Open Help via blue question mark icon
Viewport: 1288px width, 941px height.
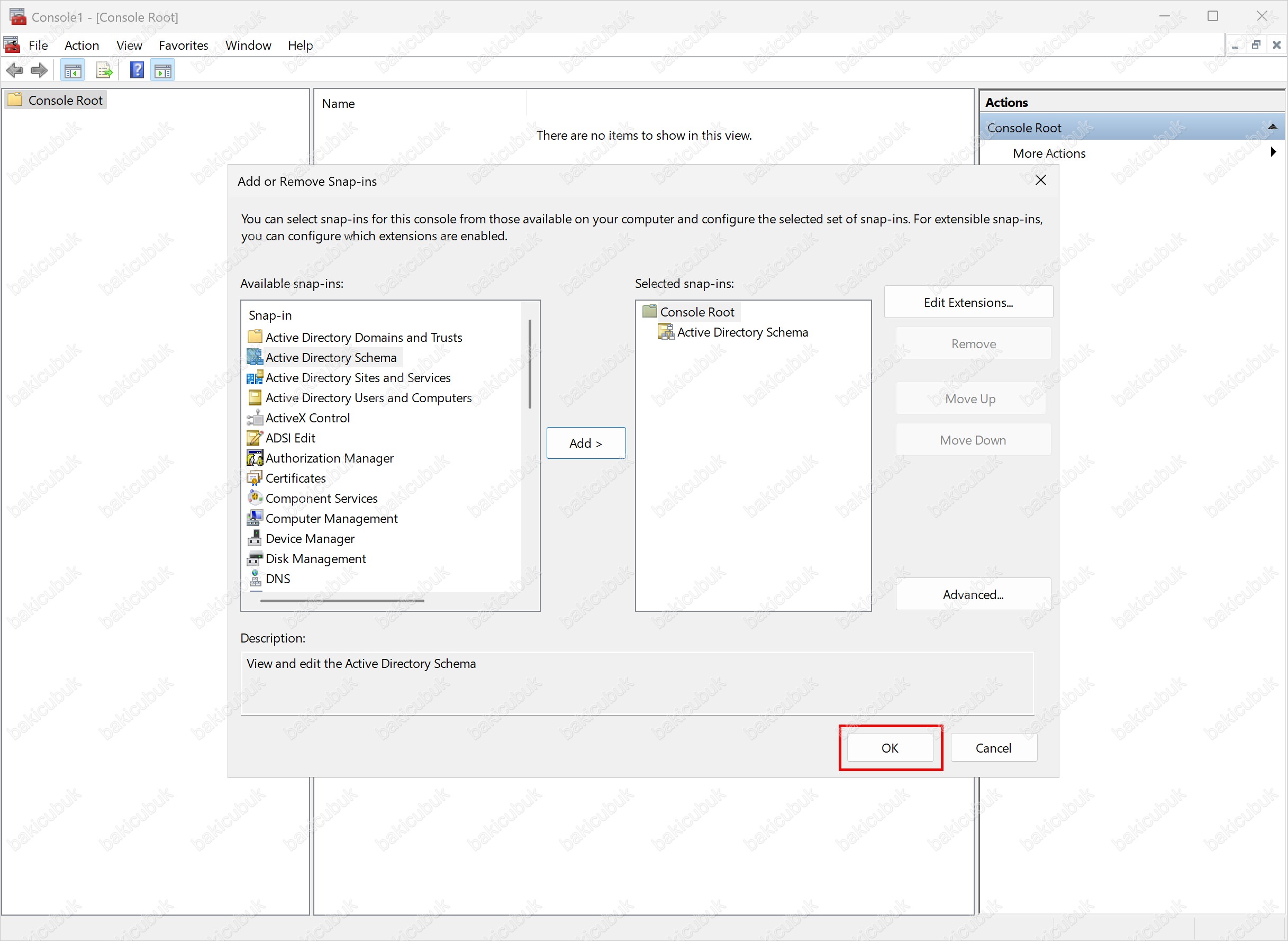pyautogui.click(x=137, y=70)
